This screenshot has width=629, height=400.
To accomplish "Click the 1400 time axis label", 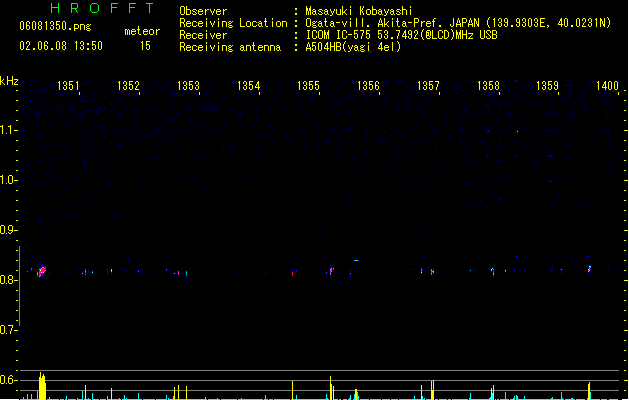I will pyautogui.click(x=607, y=86).
